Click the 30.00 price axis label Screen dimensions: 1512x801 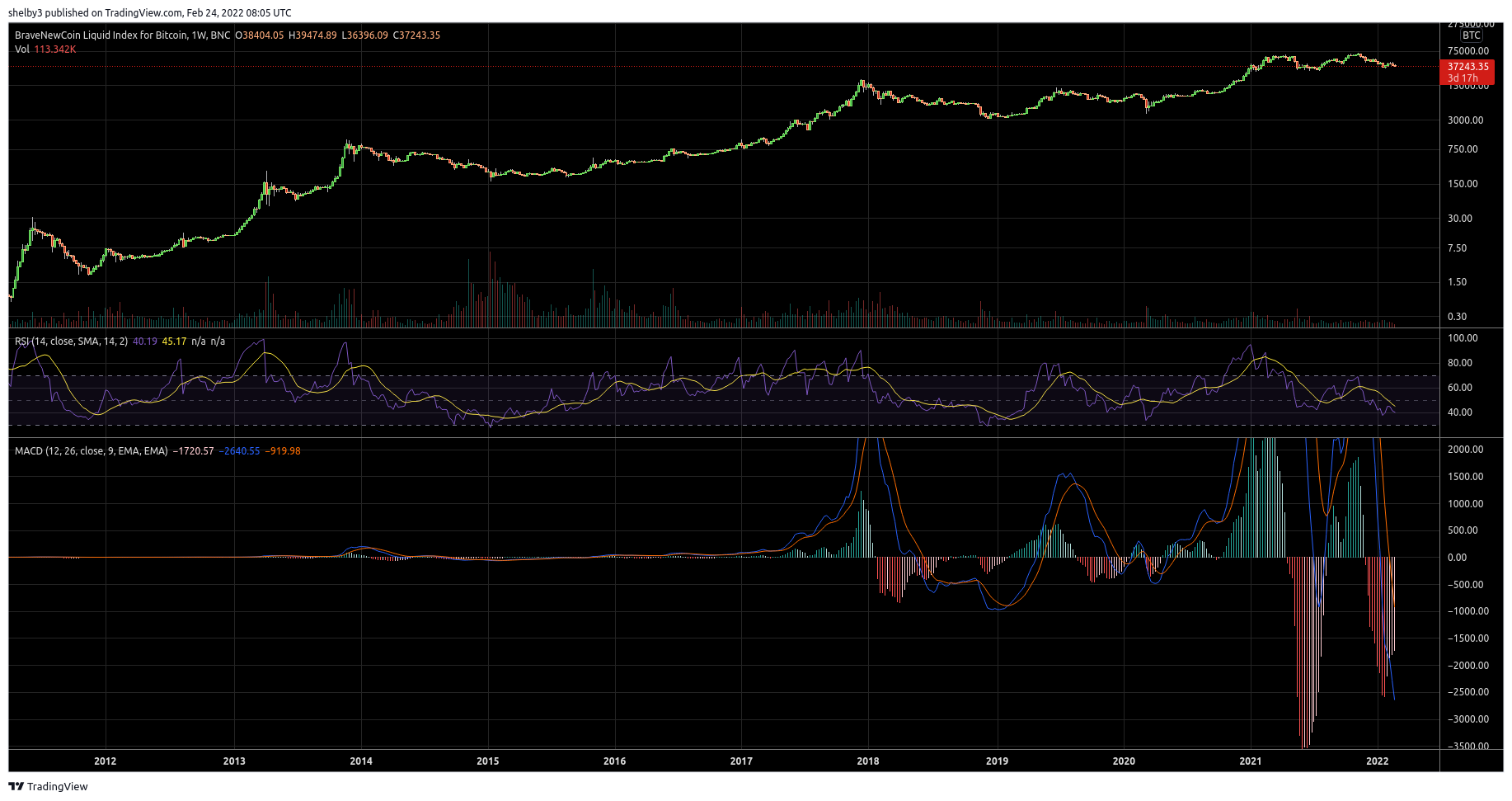(1461, 219)
